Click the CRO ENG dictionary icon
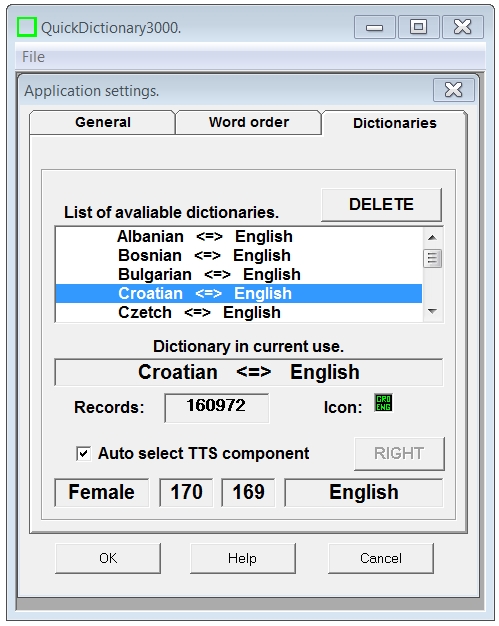Image resolution: width=499 pixels, height=626 pixels. point(383,402)
